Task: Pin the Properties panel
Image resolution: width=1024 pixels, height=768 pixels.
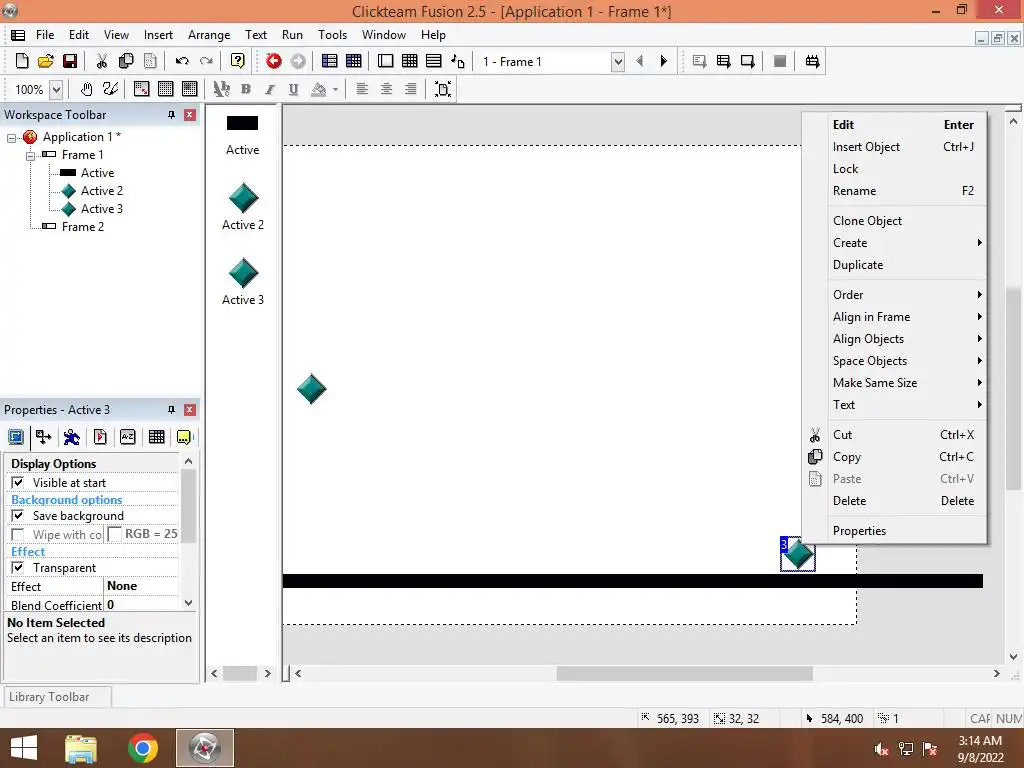Action: click(171, 410)
